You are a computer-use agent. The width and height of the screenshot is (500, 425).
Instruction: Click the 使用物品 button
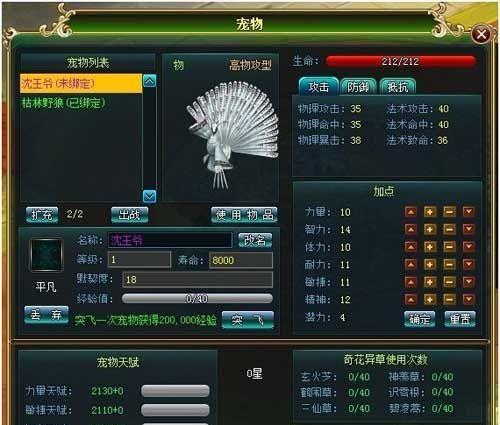click(x=244, y=215)
